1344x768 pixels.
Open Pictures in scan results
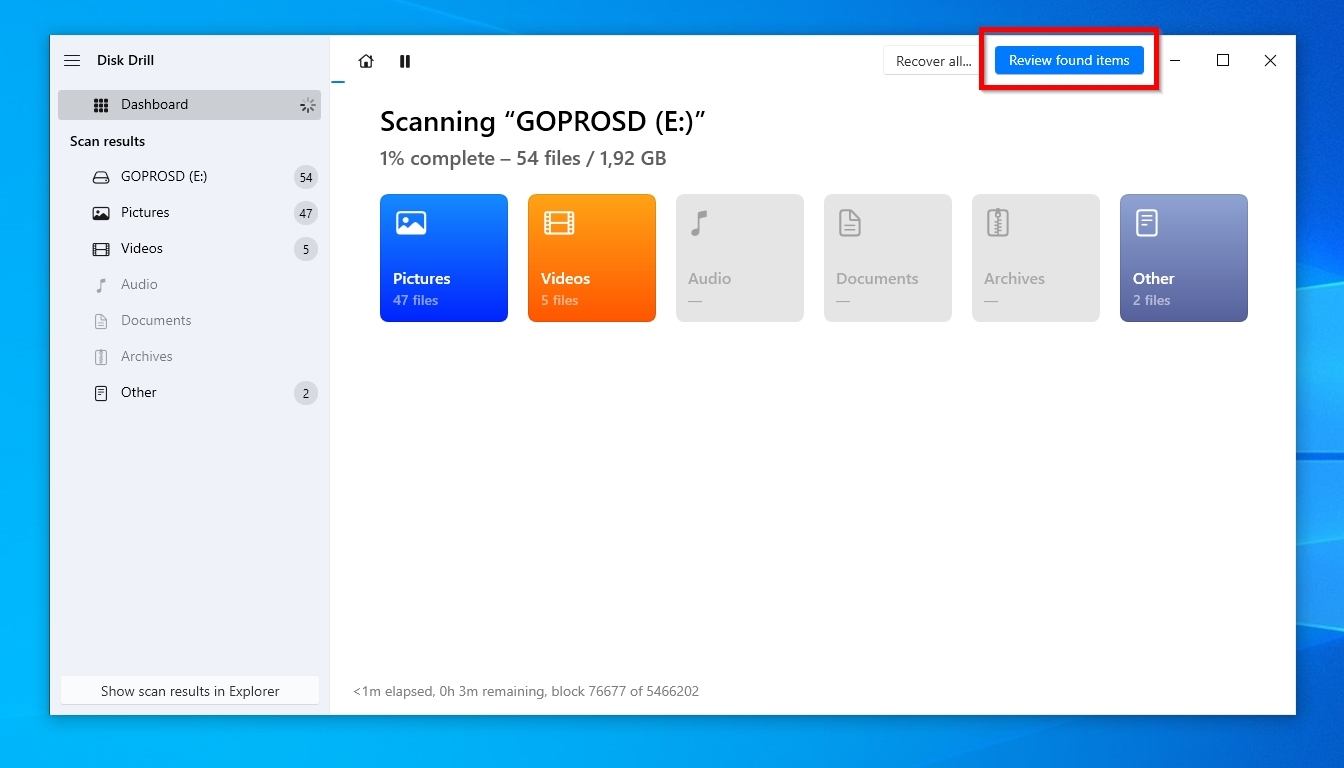pyautogui.click(x=189, y=213)
